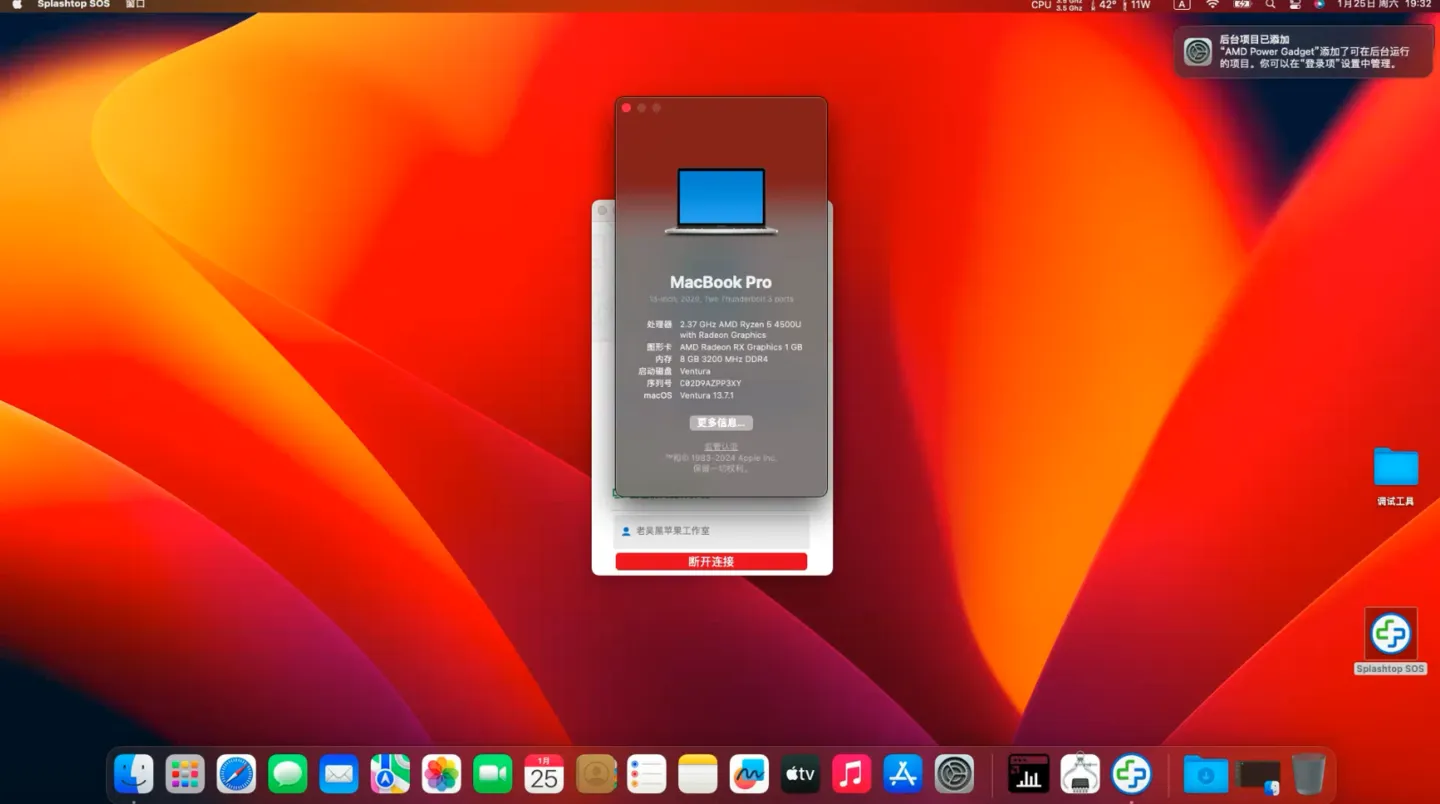Open the 监管认证 link

coord(721,445)
